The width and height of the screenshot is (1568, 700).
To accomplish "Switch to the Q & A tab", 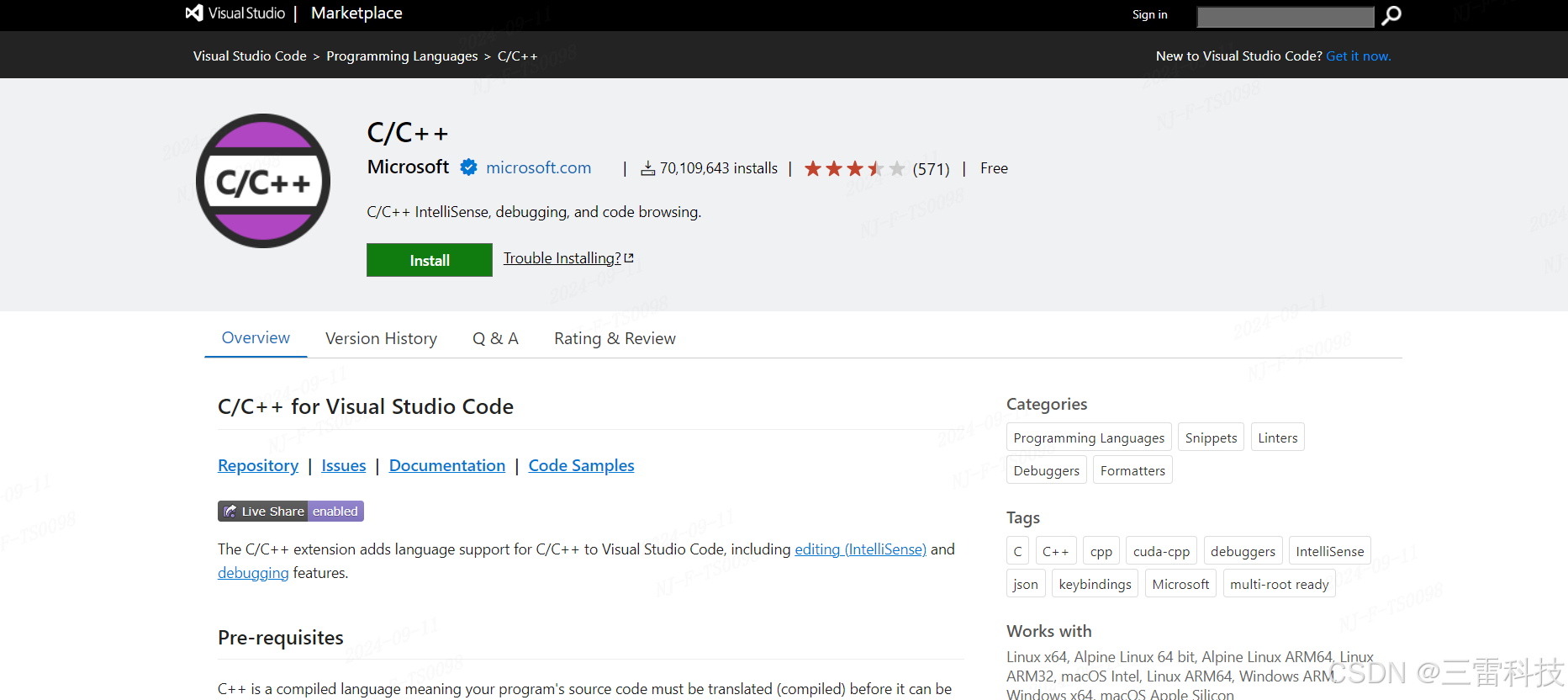I will pos(495,338).
